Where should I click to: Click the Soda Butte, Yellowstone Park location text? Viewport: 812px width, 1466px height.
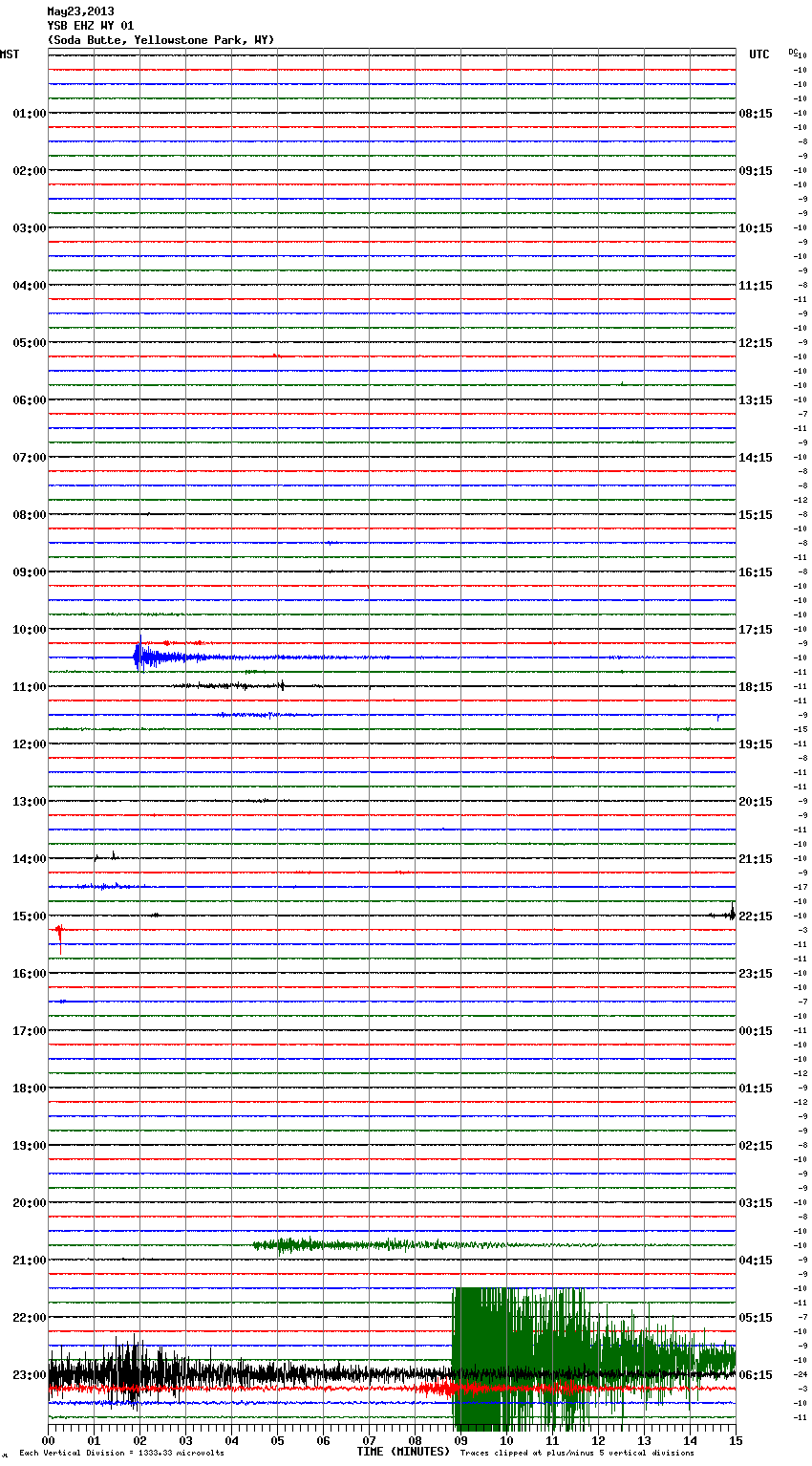pos(160,40)
